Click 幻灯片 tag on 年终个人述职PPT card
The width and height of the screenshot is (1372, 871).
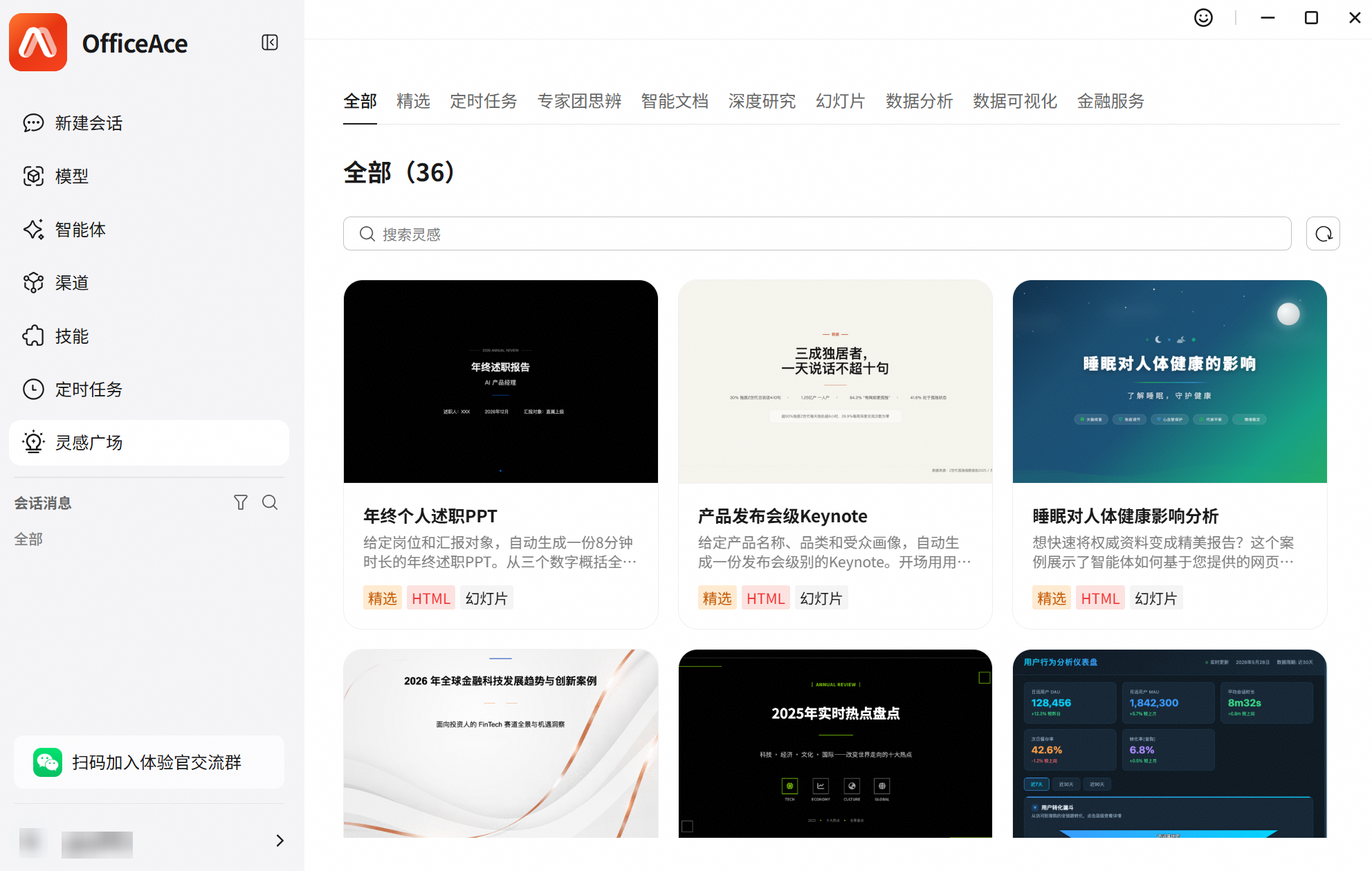(x=486, y=598)
